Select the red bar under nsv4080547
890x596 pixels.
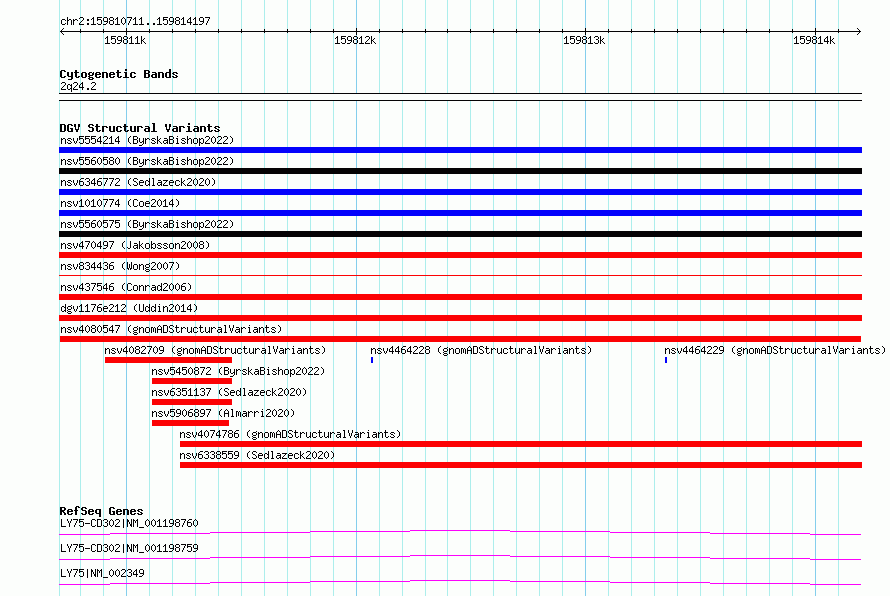pyautogui.click(x=460, y=339)
